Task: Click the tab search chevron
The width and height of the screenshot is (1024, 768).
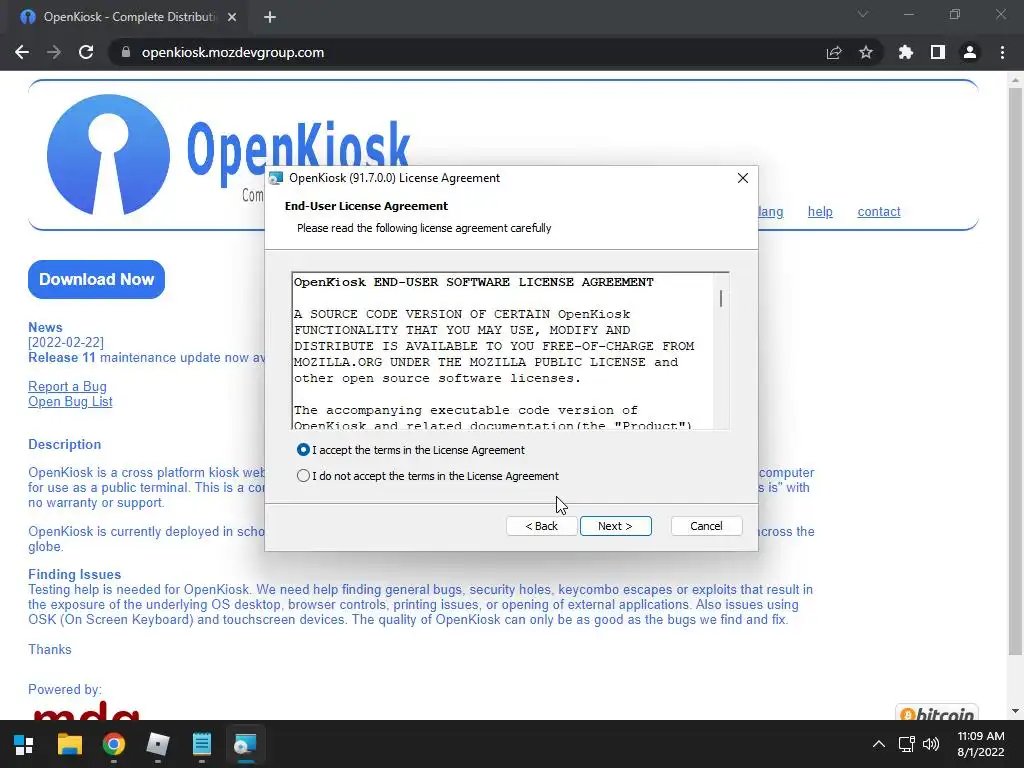Action: tap(863, 14)
